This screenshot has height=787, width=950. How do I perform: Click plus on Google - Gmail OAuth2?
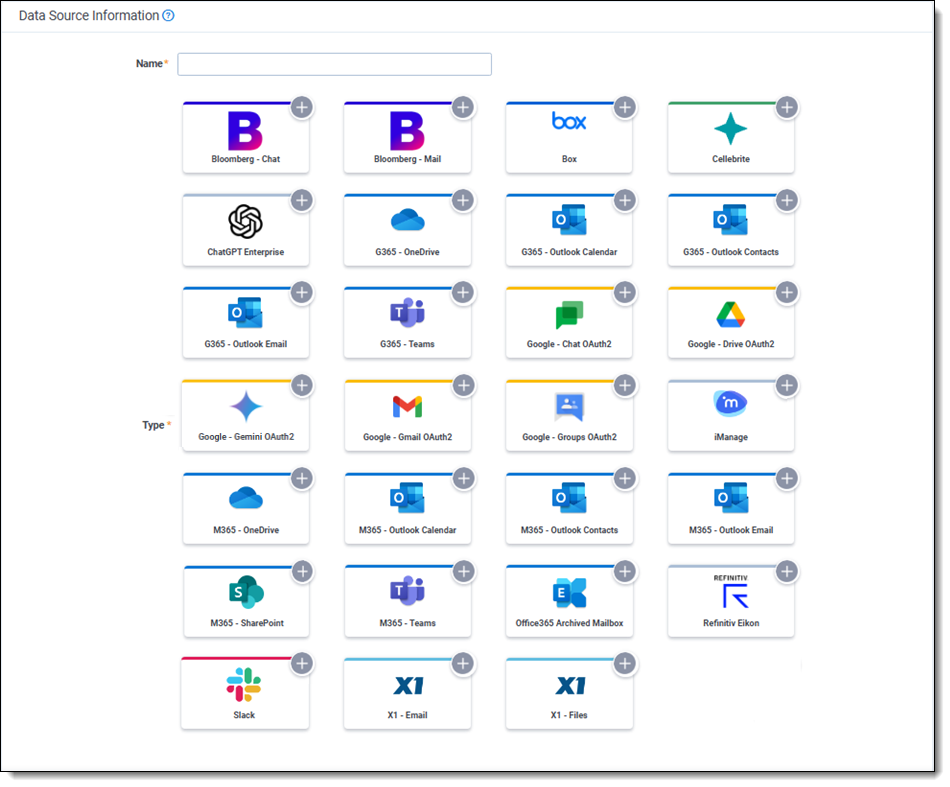coord(463,385)
